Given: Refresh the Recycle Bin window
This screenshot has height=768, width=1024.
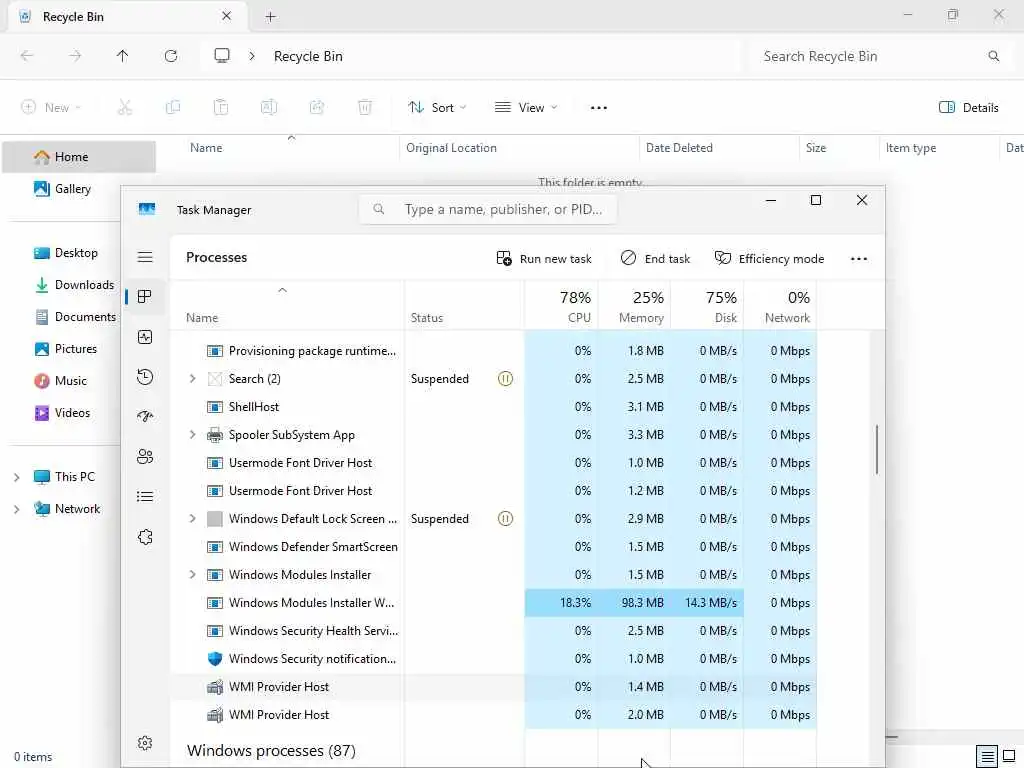Looking at the screenshot, I should [x=170, y=56].
